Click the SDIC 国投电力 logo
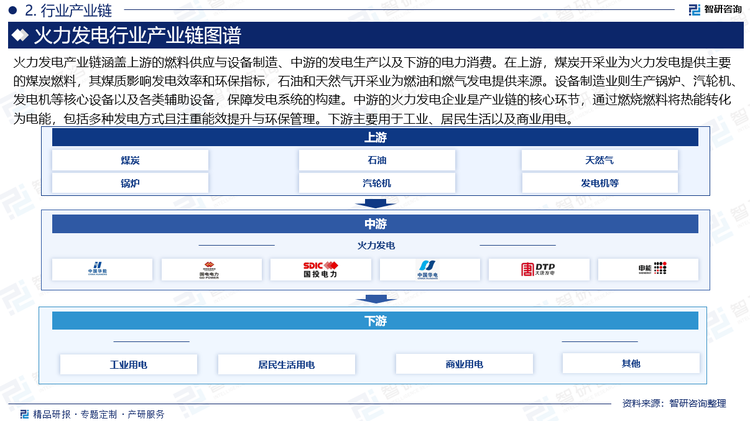 coord(320,270)
